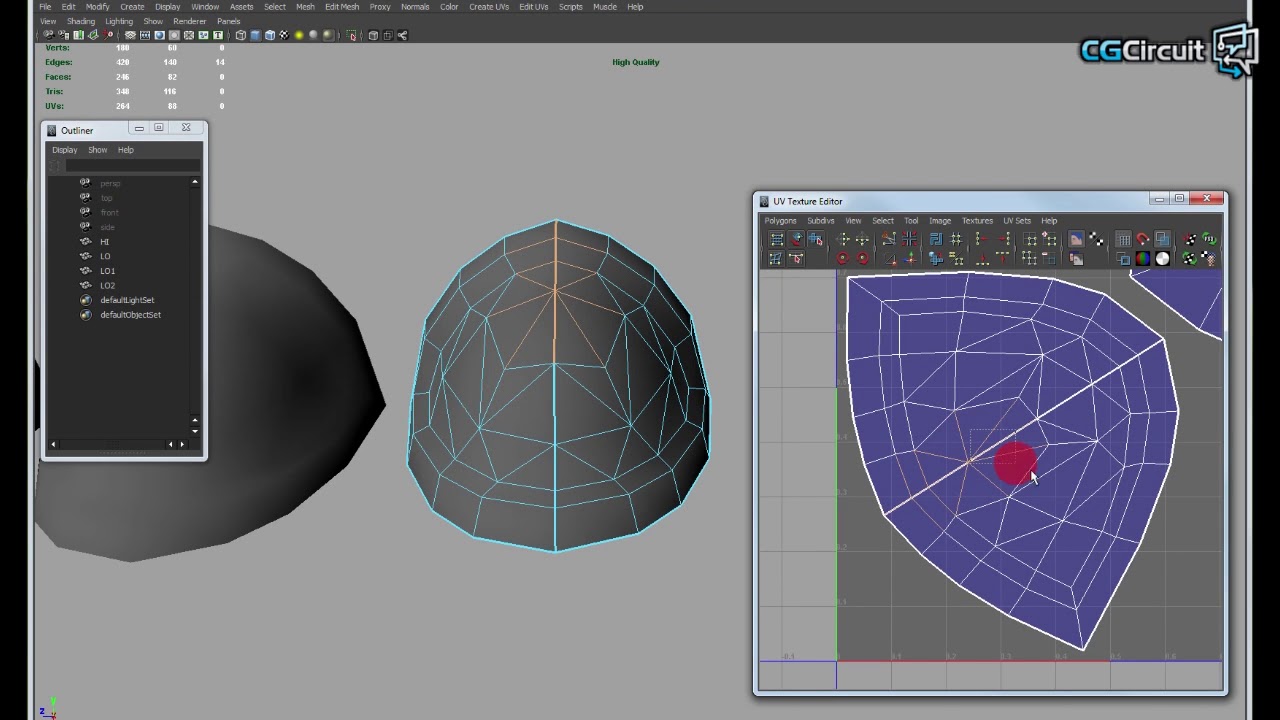
Task: Click the Cut UV edges icon
Action: (x=888, y=239)
